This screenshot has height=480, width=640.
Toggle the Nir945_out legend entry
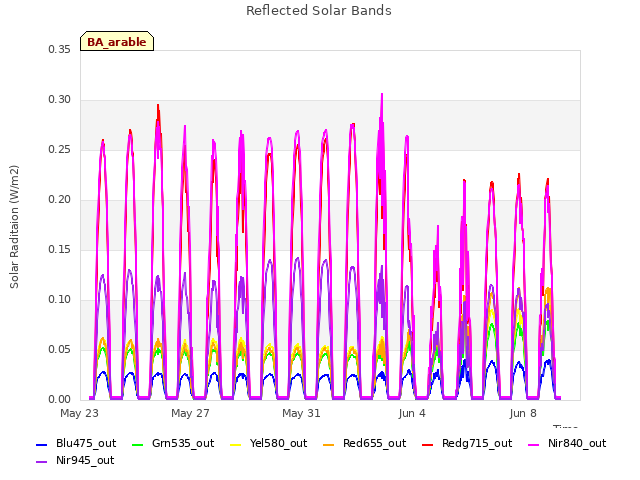click(75, 461)
